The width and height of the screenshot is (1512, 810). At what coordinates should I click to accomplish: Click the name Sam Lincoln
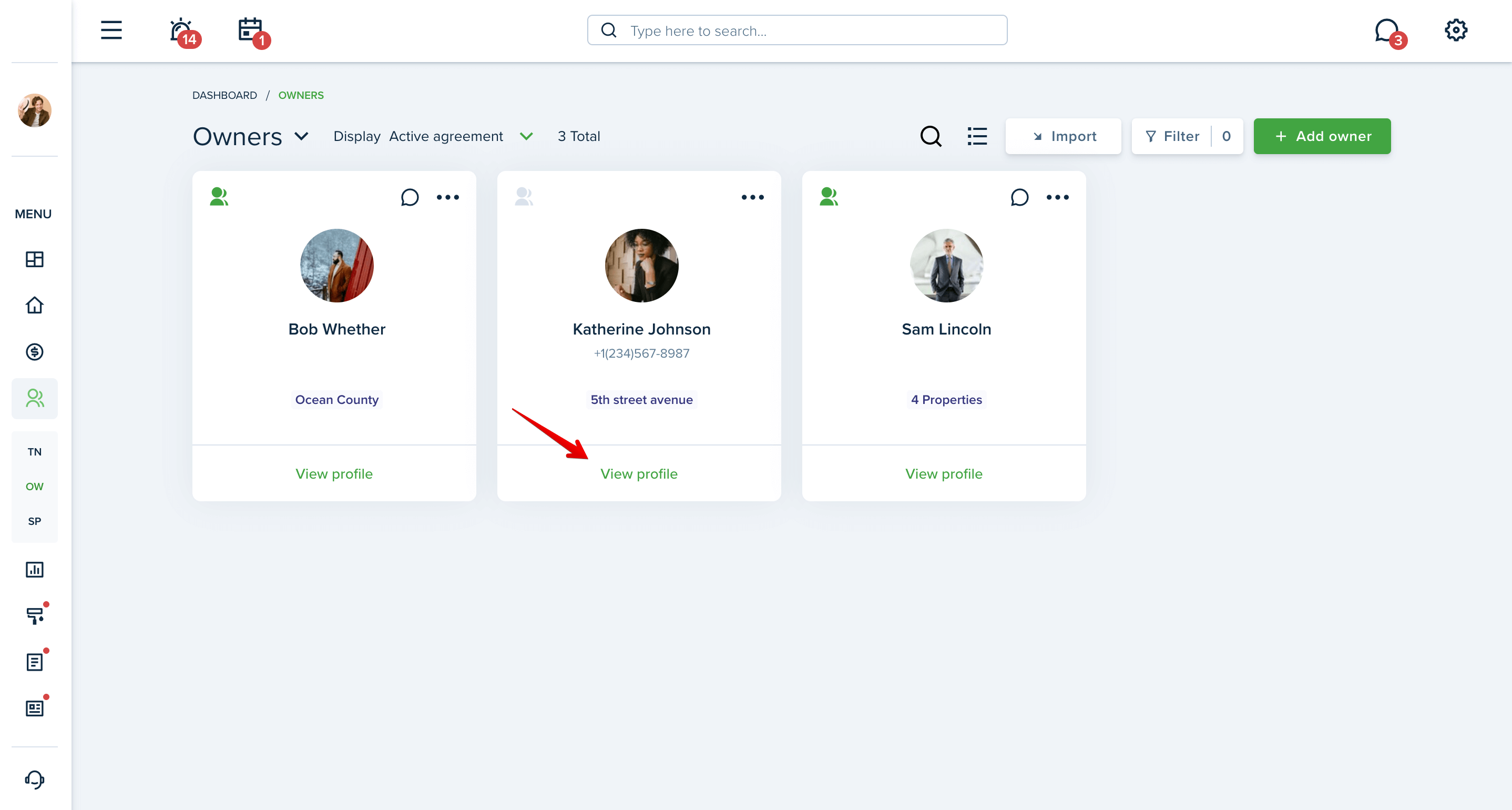tap(946, 329)
